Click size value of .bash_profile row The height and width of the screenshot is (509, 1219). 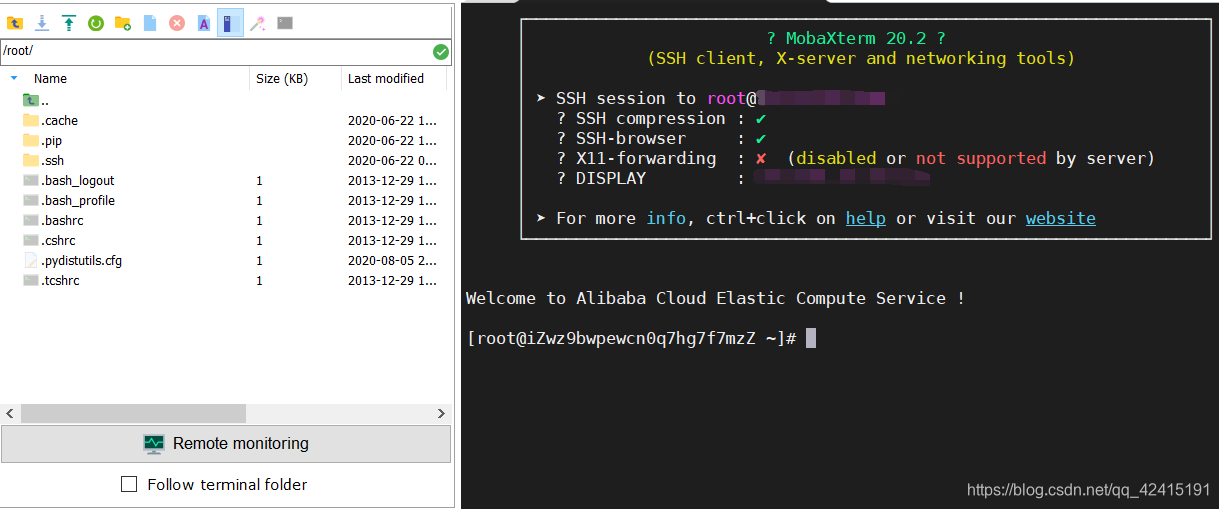259,200
